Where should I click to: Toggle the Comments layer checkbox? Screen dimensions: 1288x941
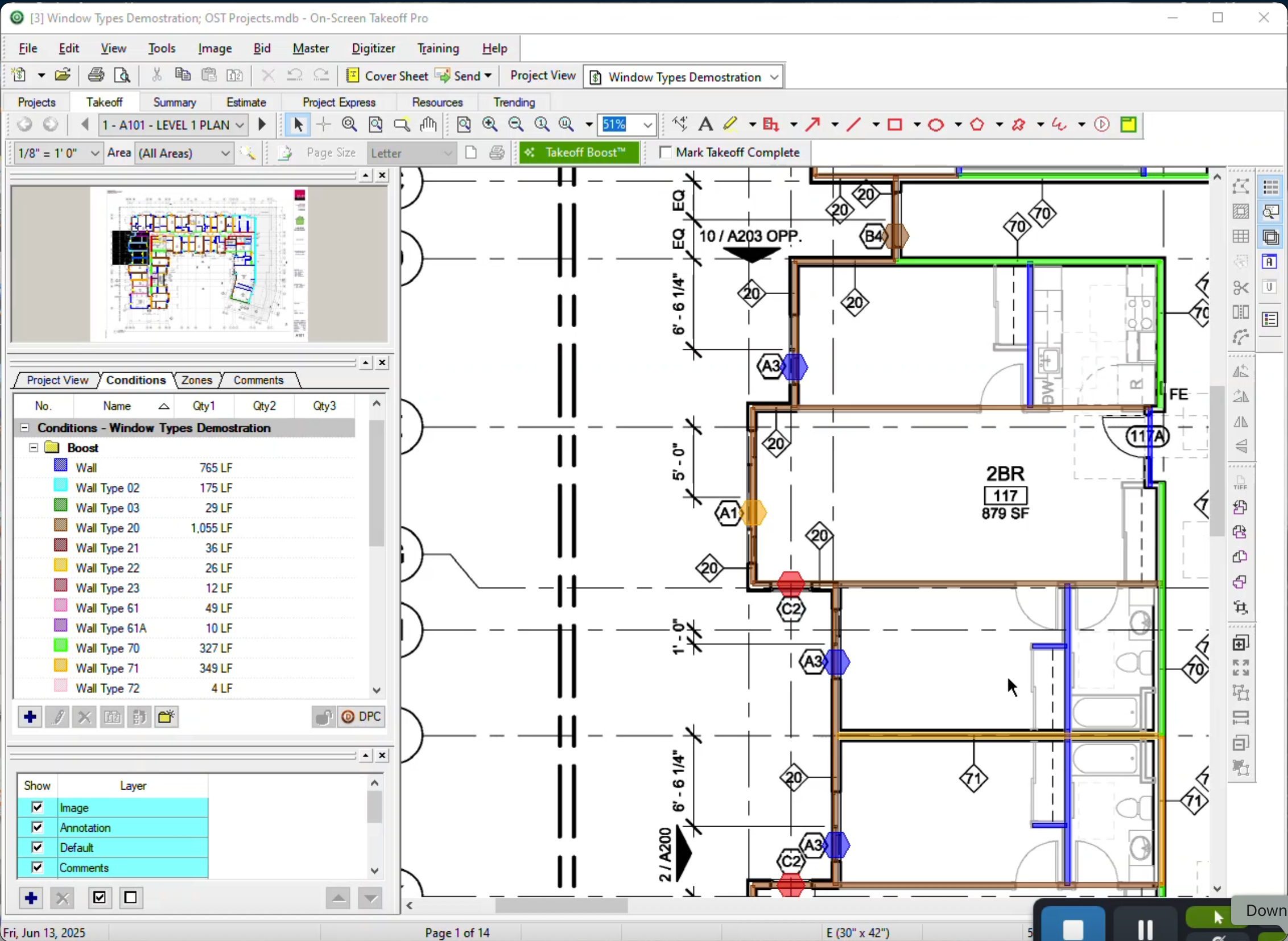(x=38, y=867)
